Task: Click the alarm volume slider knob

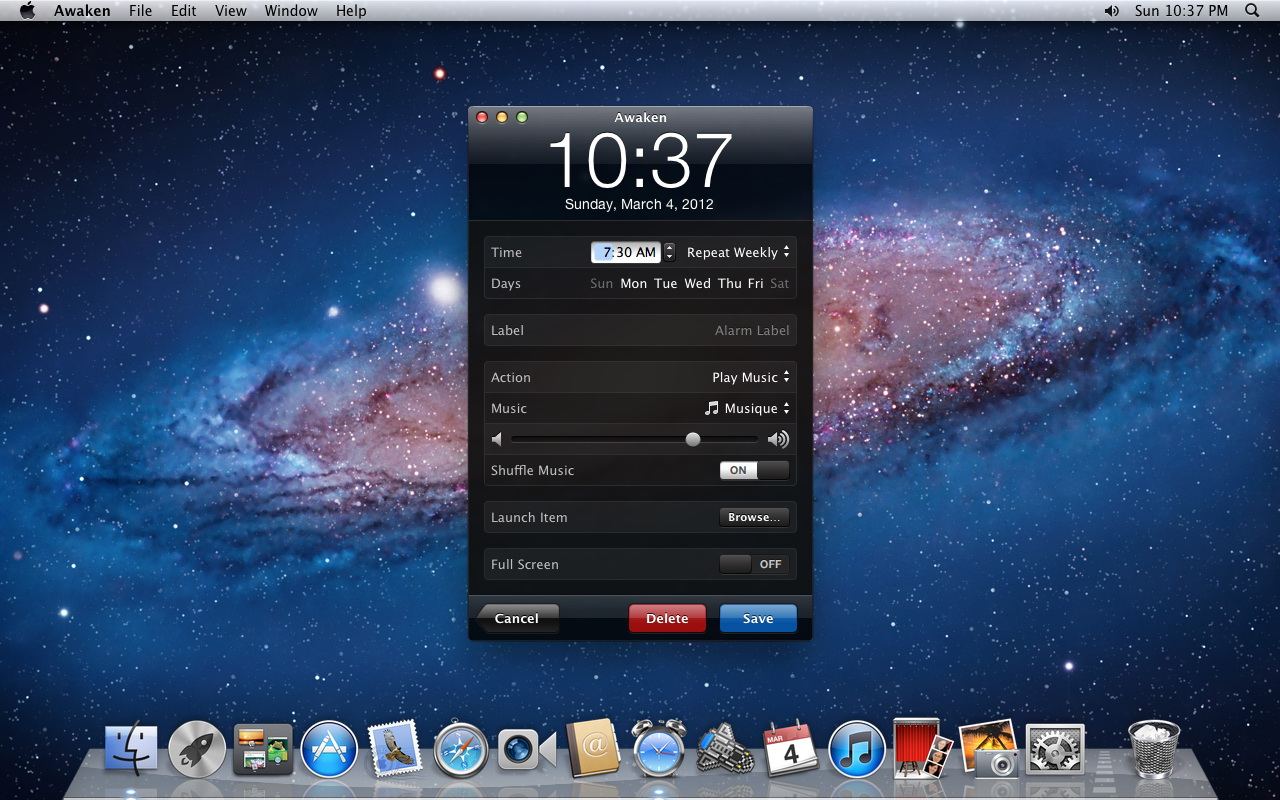Action: [692, 439]
